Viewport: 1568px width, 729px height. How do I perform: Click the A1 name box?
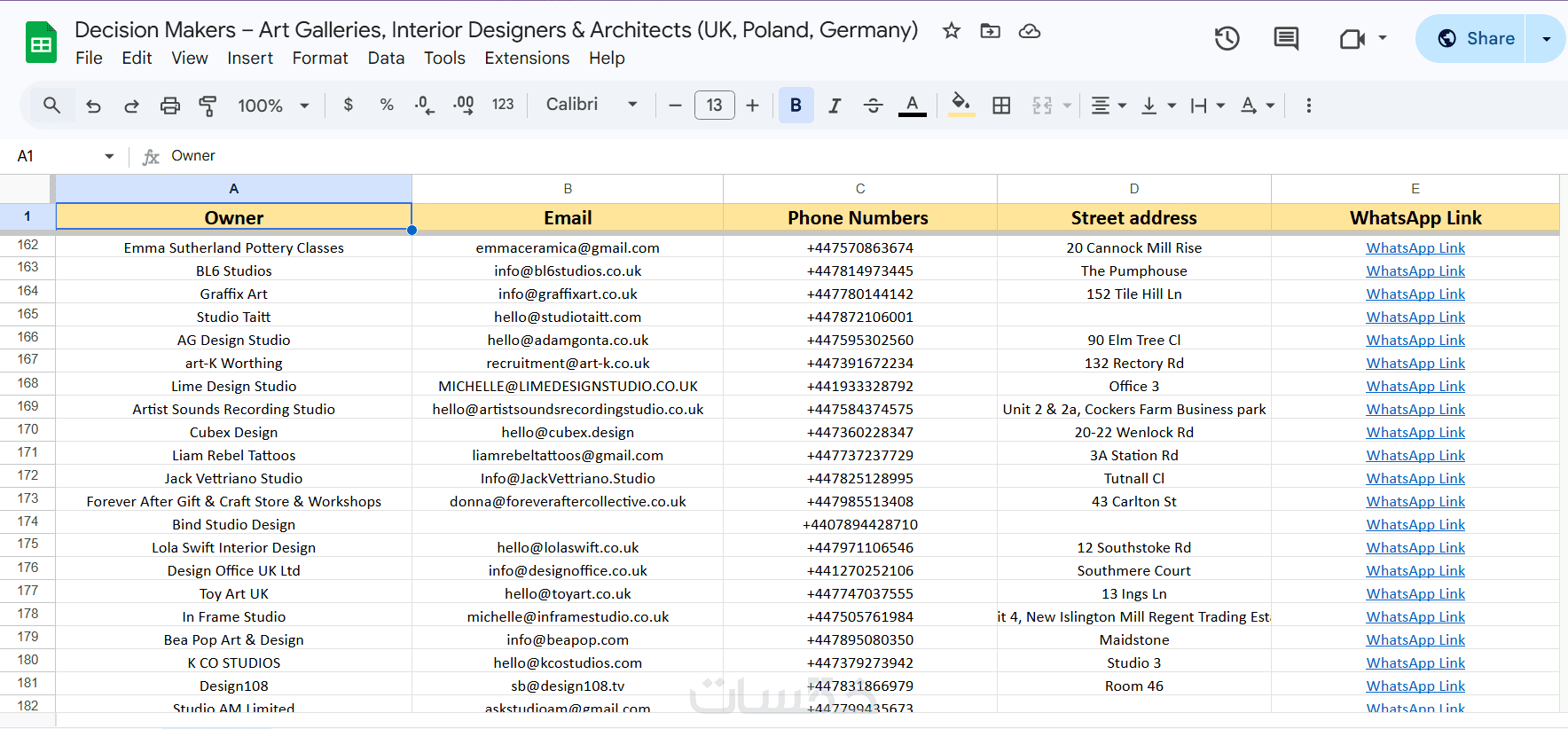[x=55, y=156]
